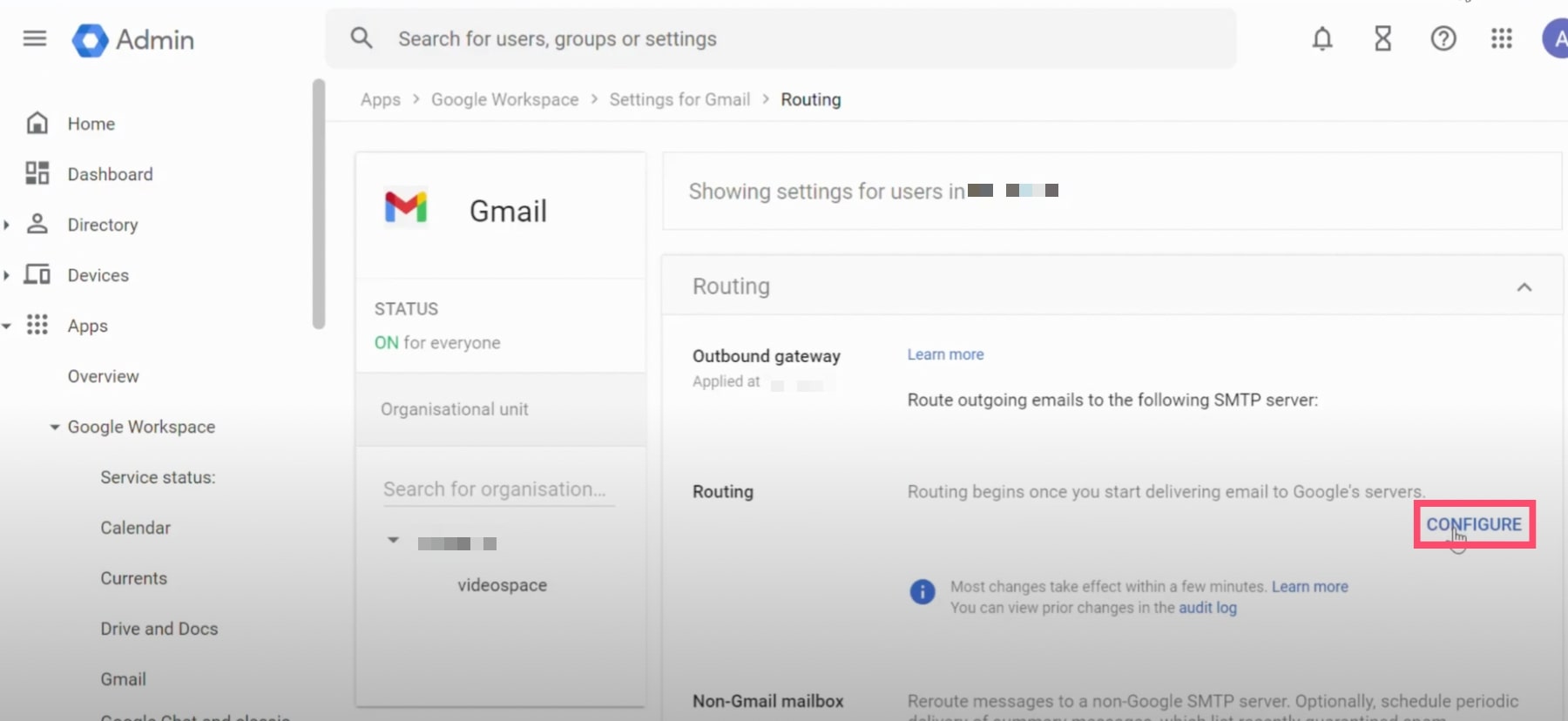
Task: Click the Search for organisation field
Action: (x=499, y=489)
